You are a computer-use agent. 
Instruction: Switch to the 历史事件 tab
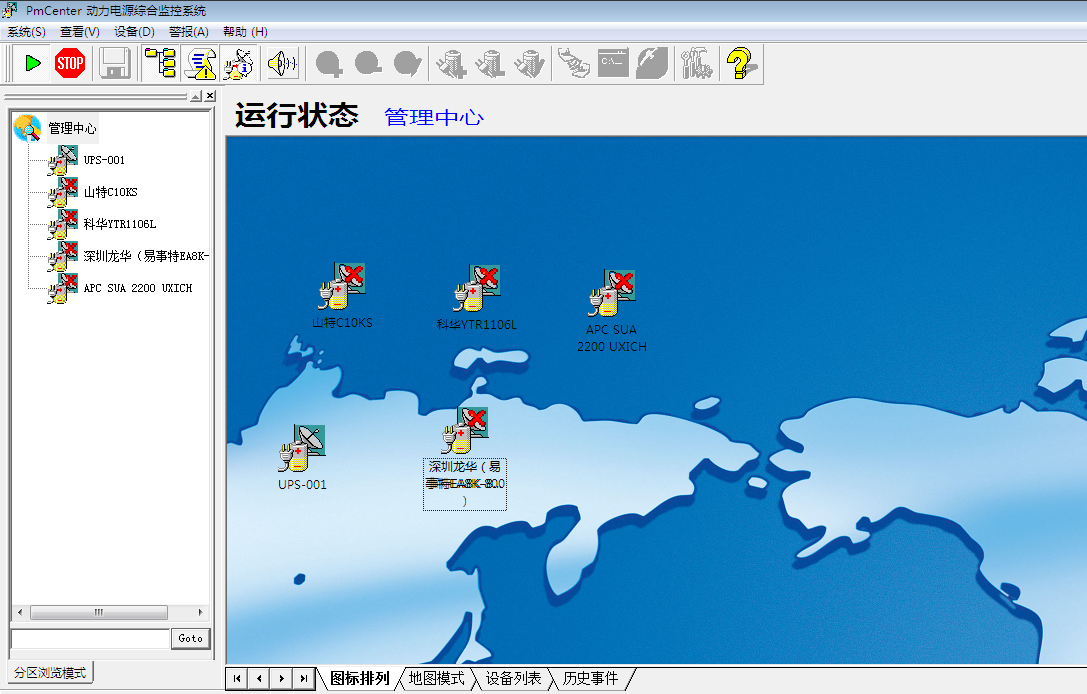tap(591, 678)
